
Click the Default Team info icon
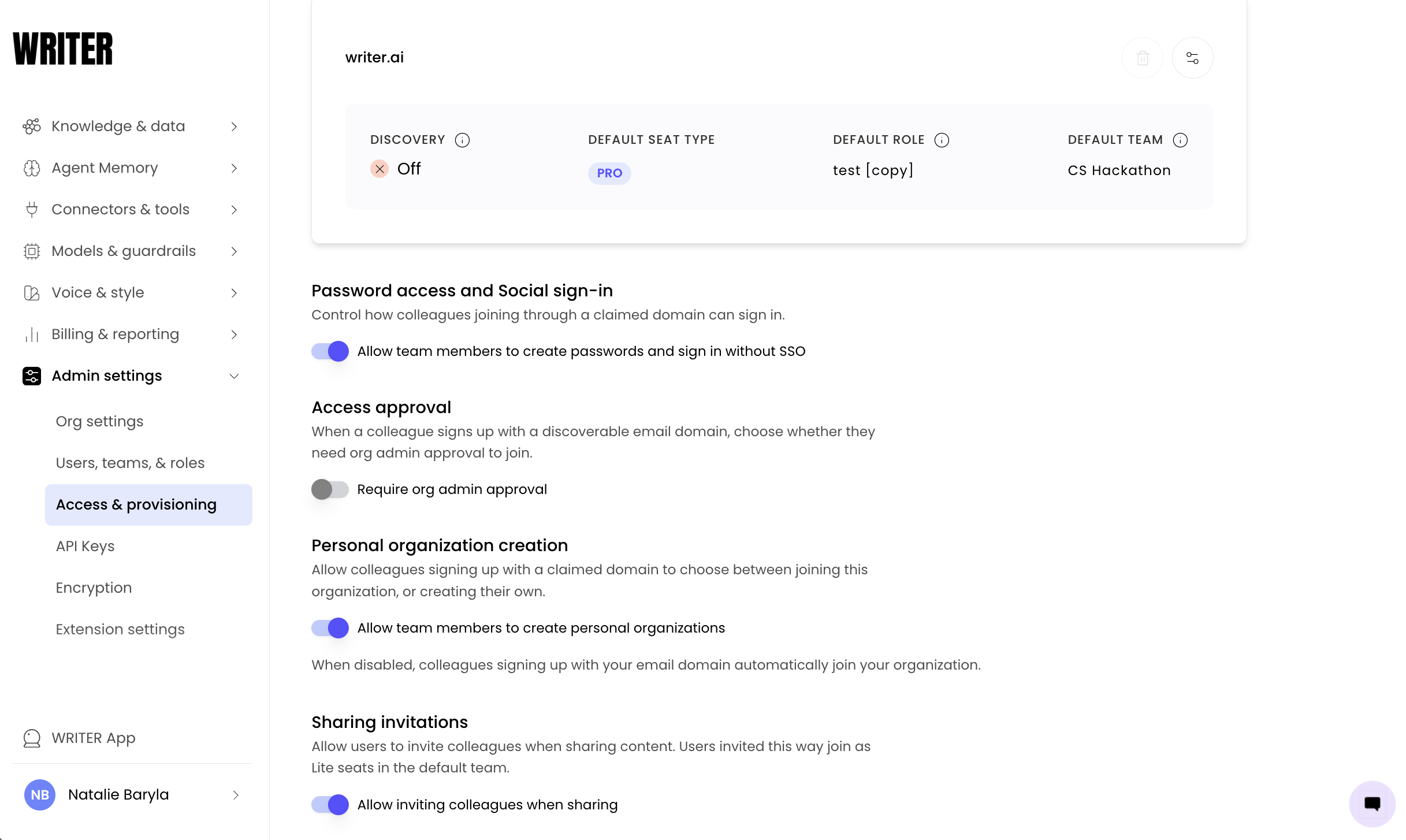1180,140
